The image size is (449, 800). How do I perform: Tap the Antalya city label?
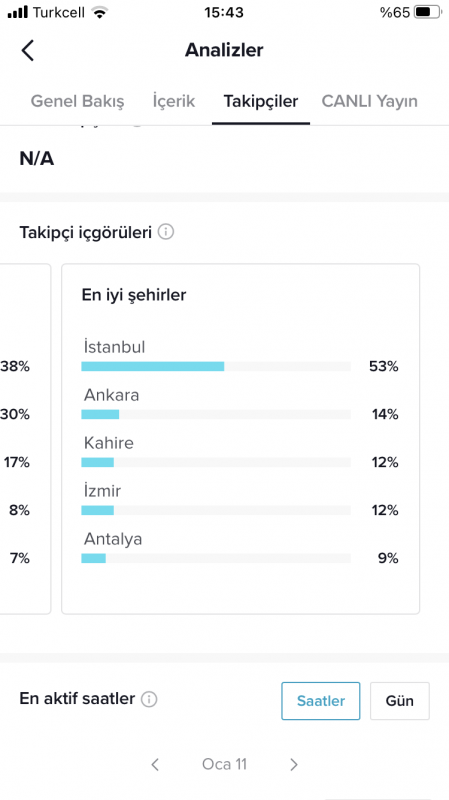113,539
